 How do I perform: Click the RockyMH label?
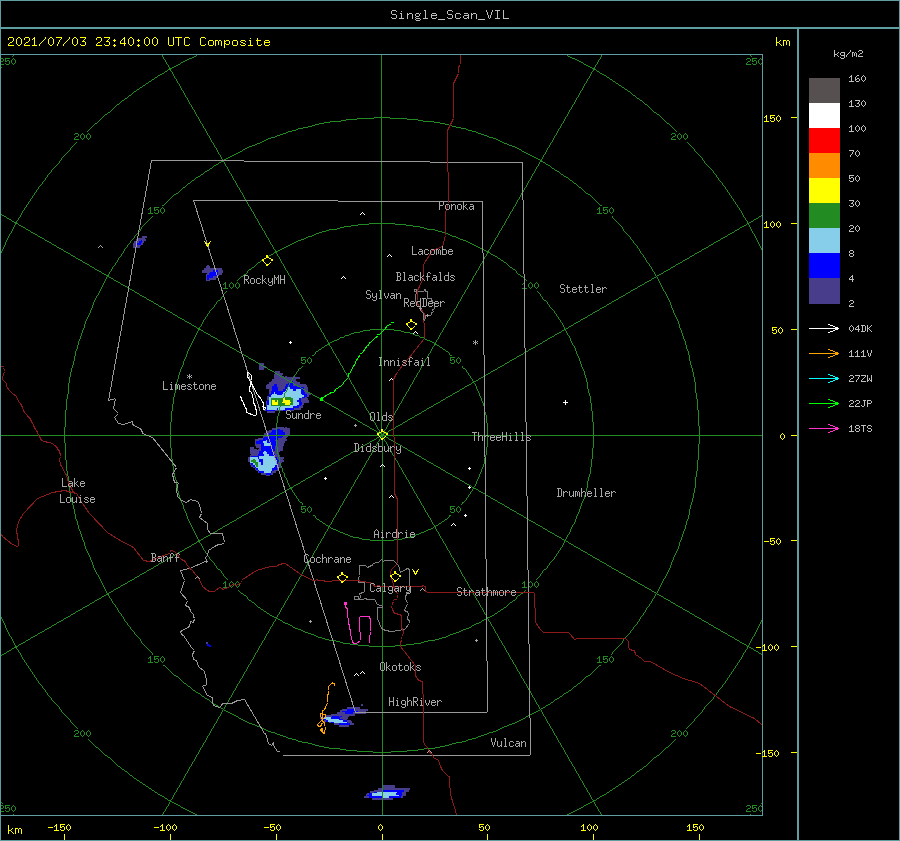click(x=264, y=280)
